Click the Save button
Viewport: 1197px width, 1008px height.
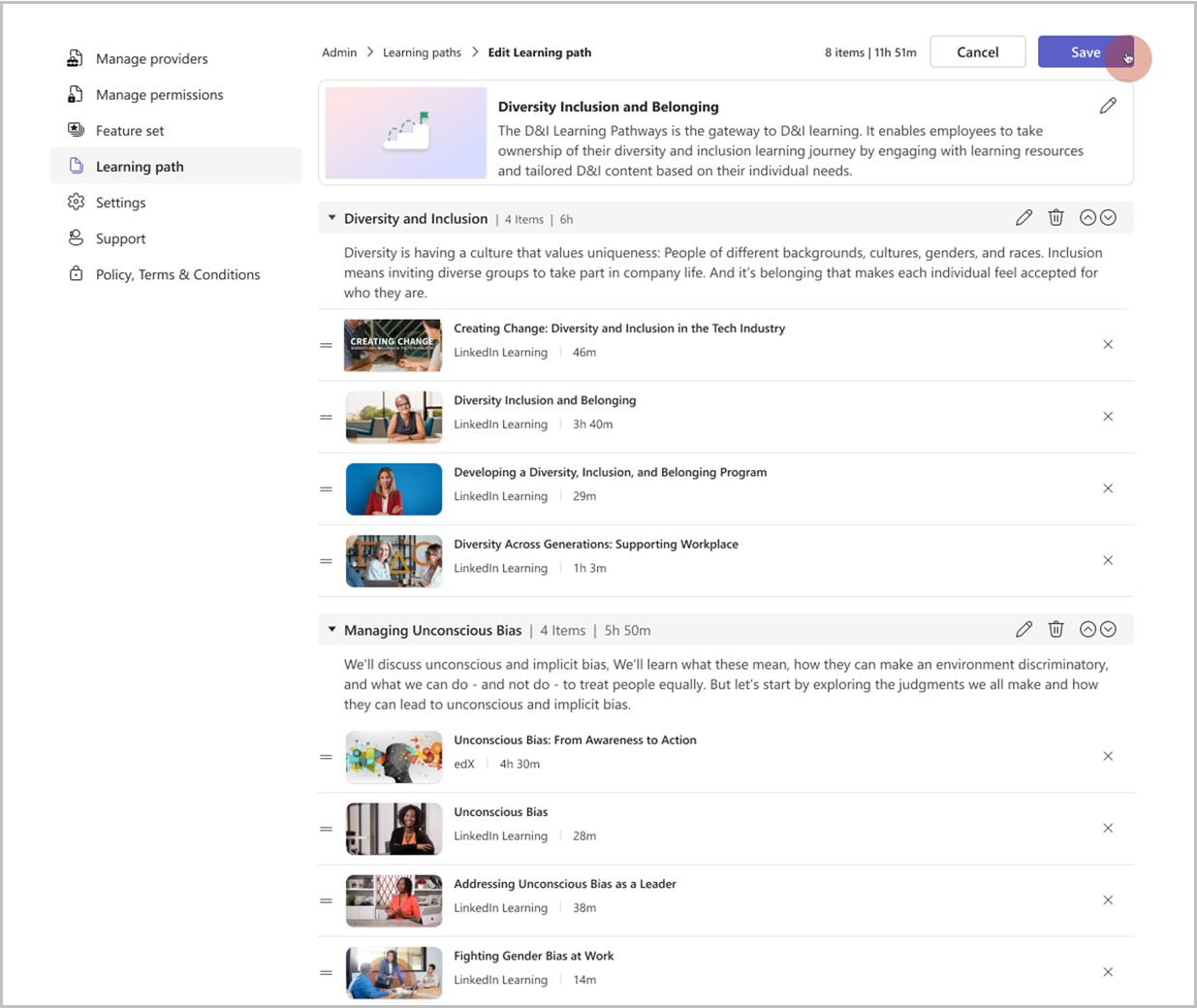point(1085,51)
